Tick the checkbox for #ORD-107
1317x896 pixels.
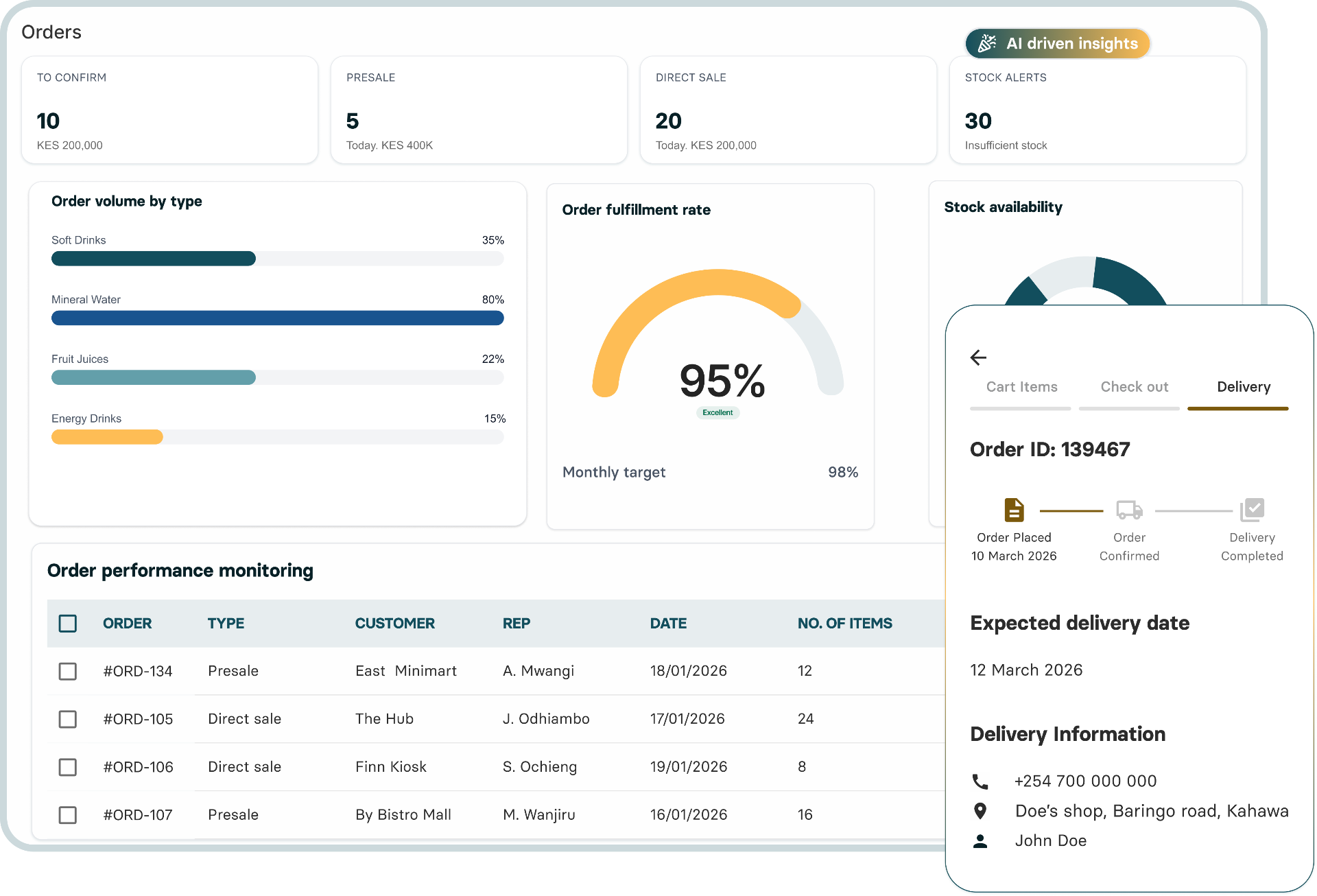(x=68, y=815)
